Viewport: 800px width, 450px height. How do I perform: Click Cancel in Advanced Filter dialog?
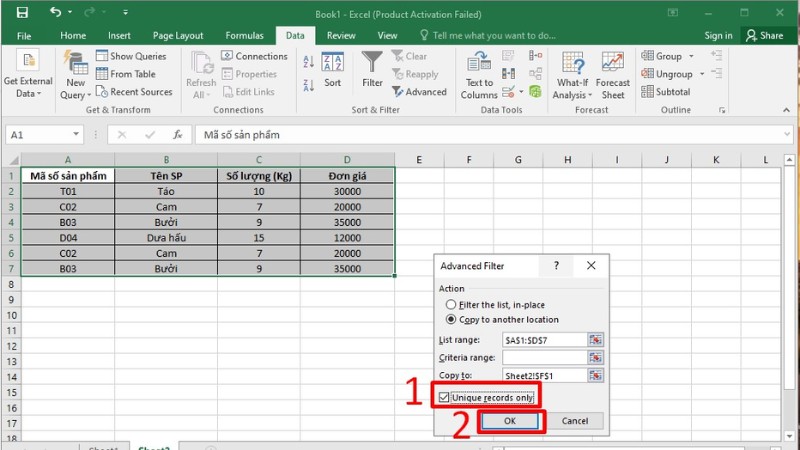575,421
